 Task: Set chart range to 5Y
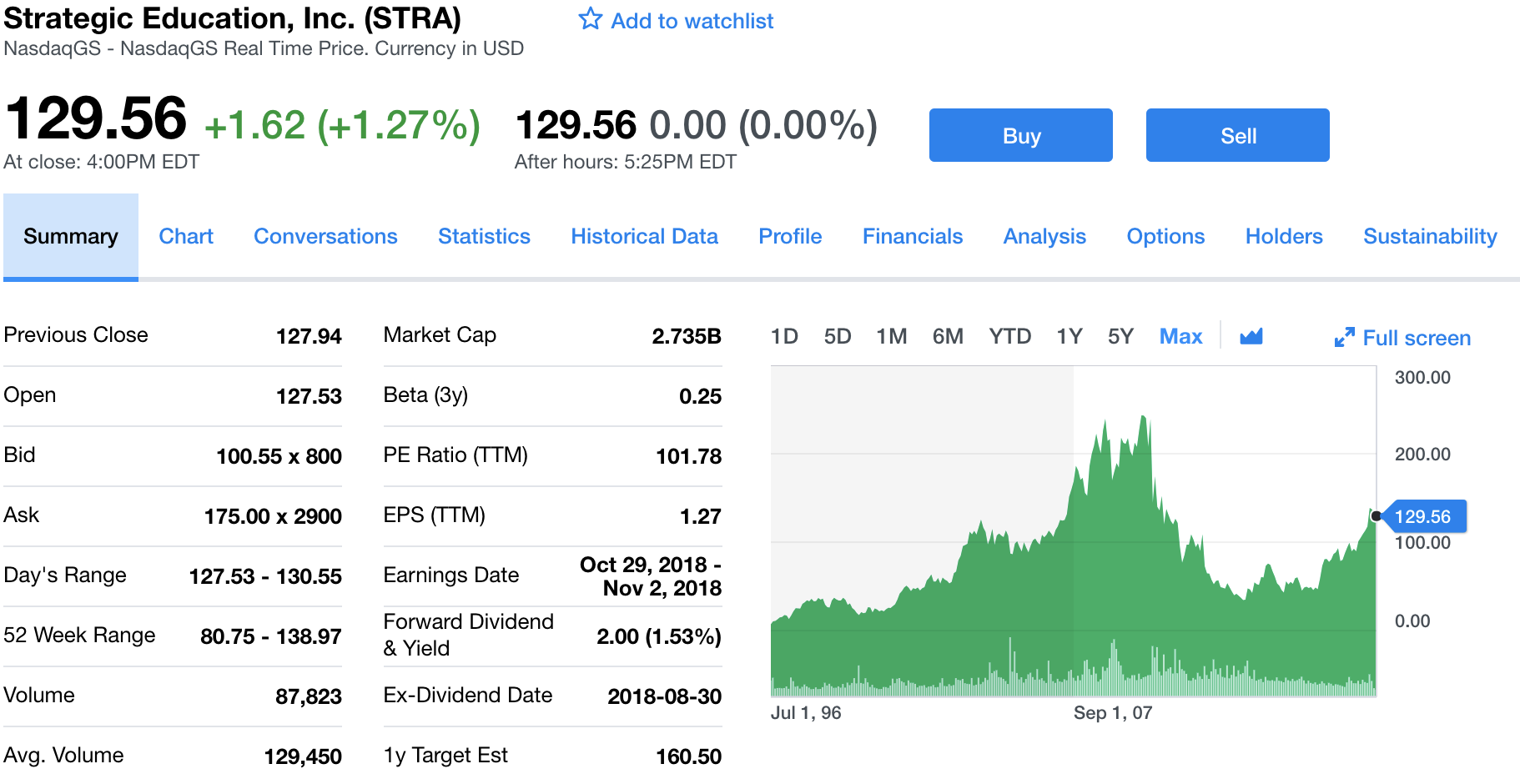(1120, 336)
